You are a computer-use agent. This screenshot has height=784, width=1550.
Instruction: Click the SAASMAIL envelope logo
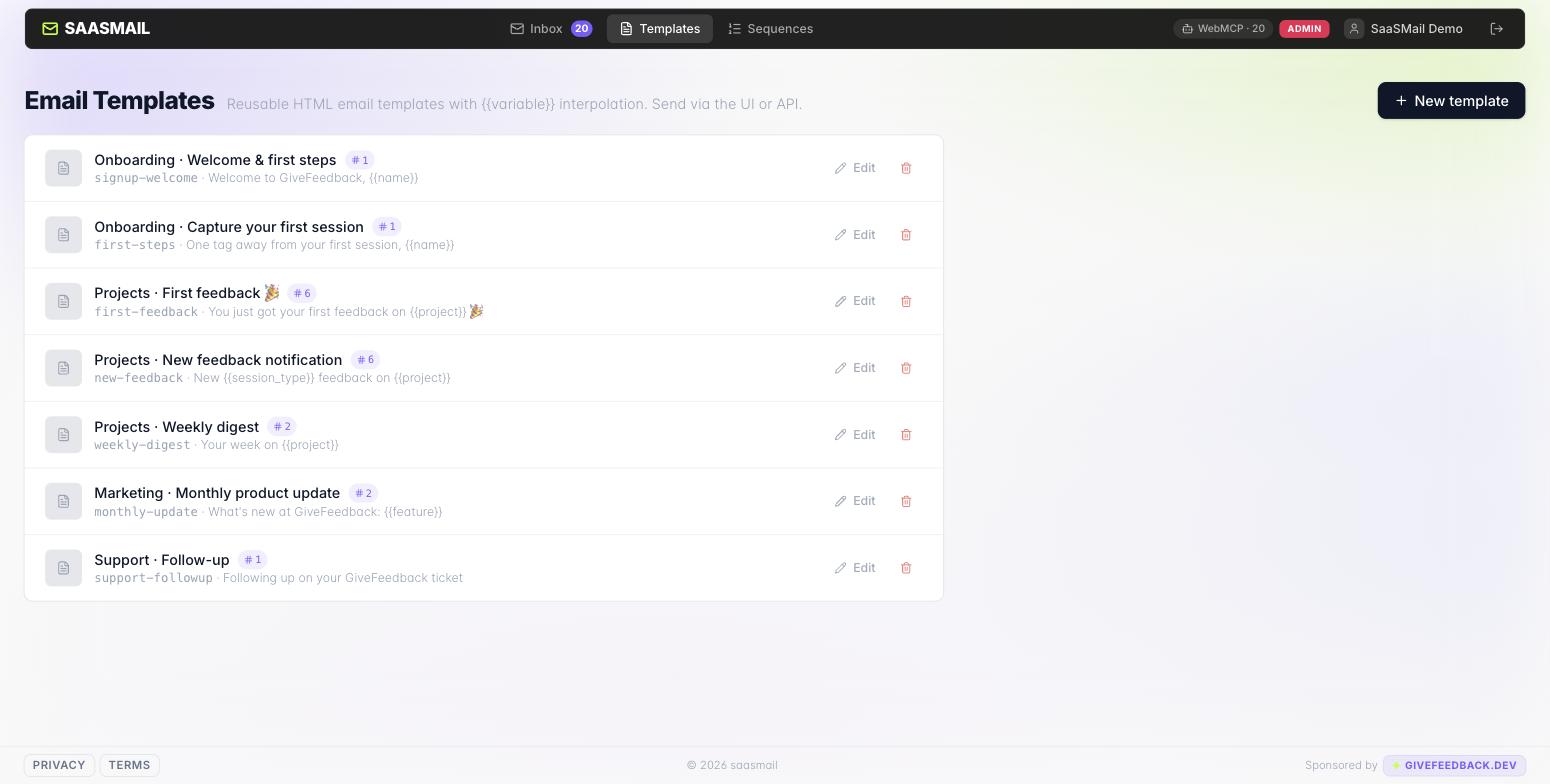point(50,29)
